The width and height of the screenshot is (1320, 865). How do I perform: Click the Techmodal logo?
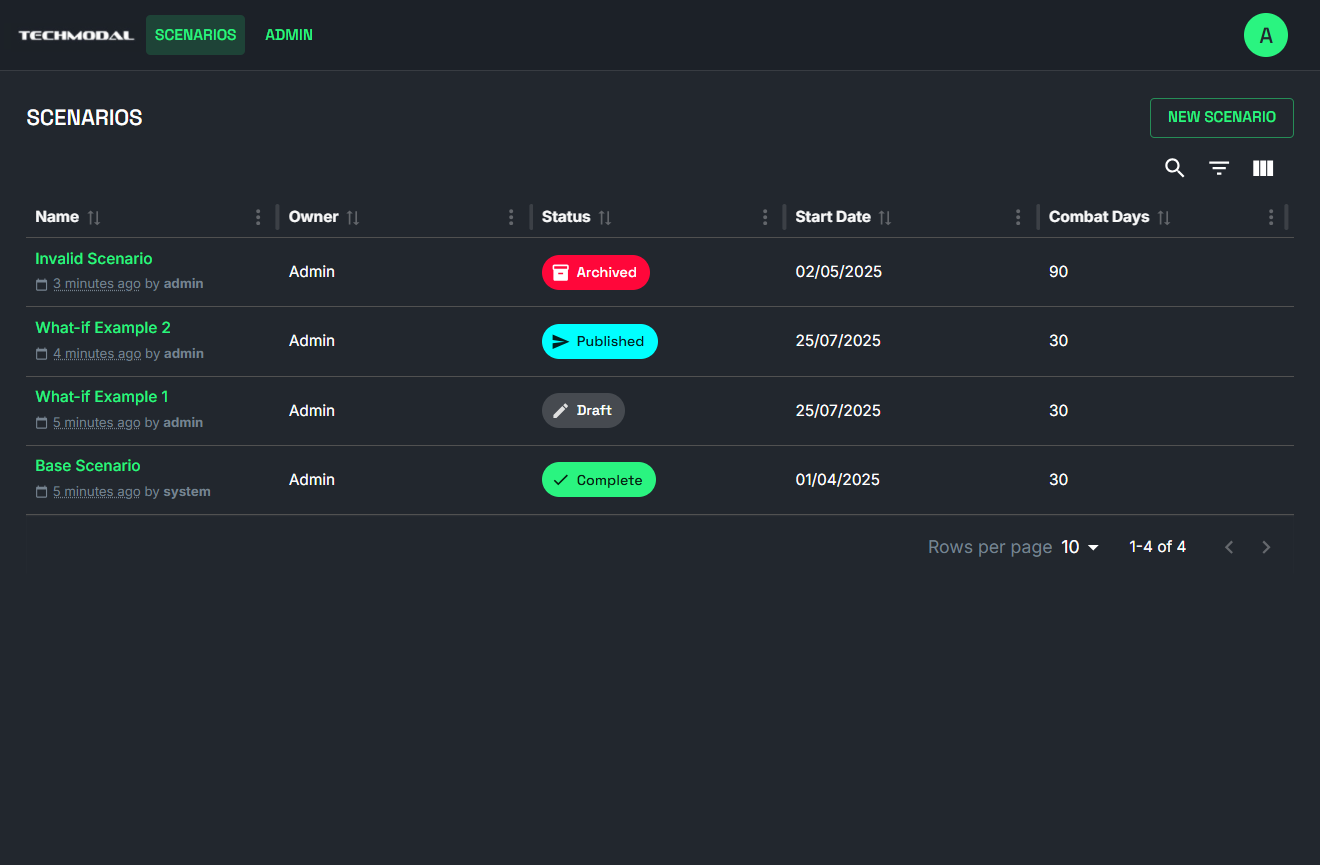[76, 35]
